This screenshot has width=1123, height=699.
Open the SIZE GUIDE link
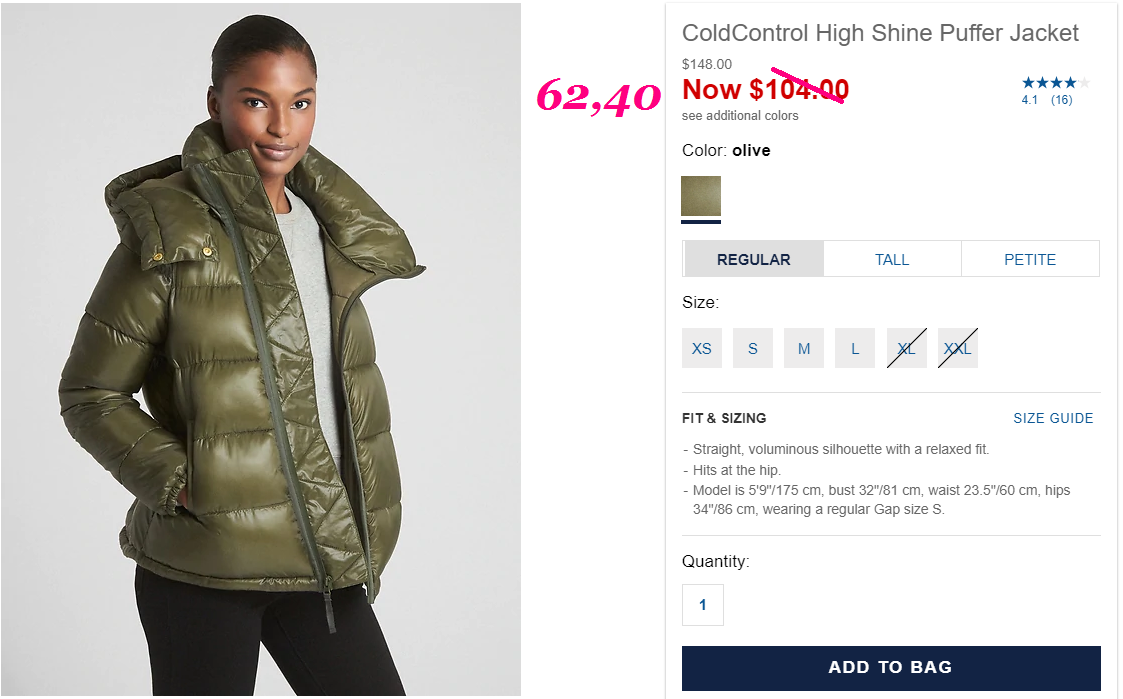[x=1053, y=418]
